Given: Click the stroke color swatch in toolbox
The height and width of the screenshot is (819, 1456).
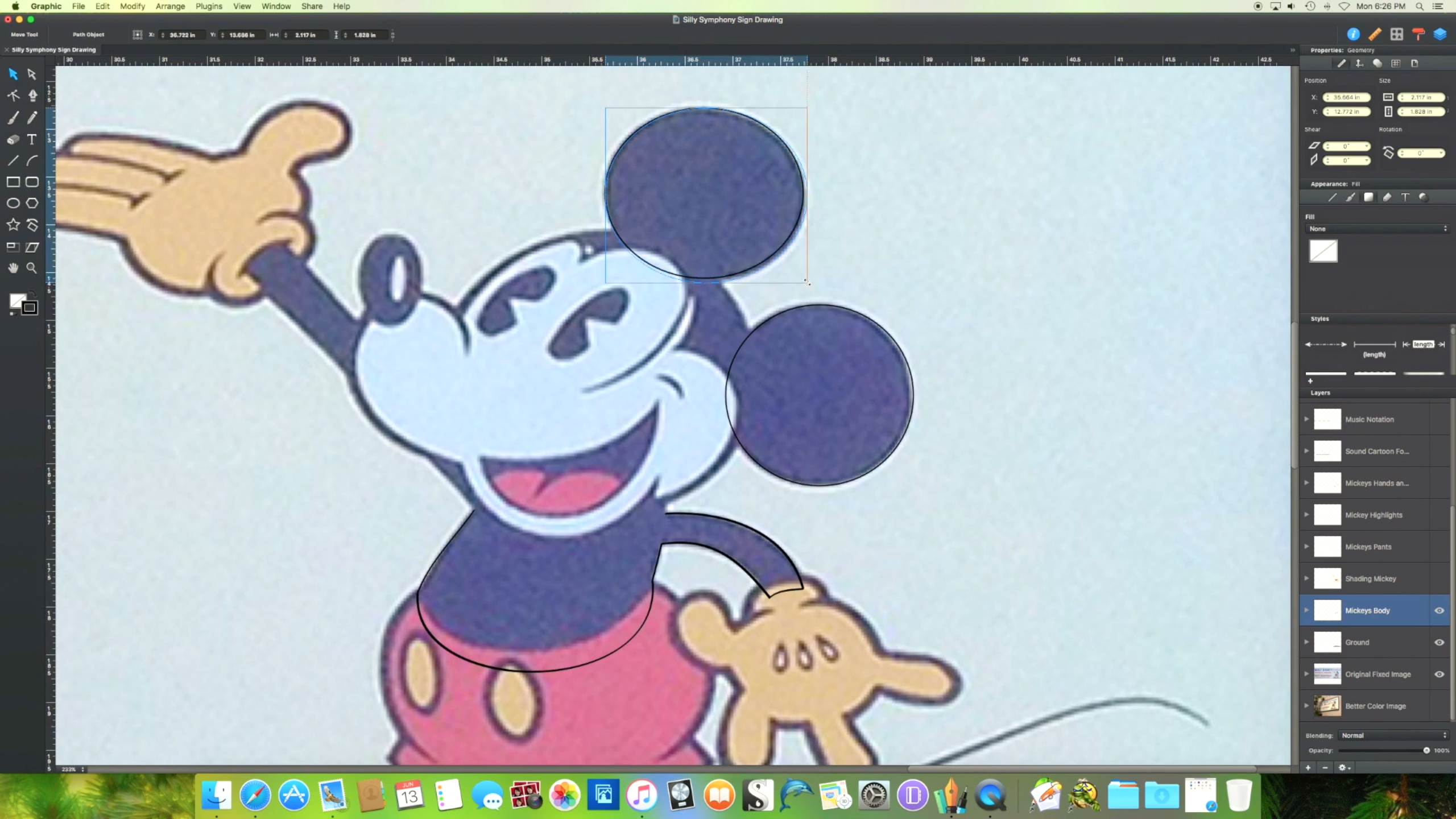Looking at the screenshot, I should (x=30, y=308).
